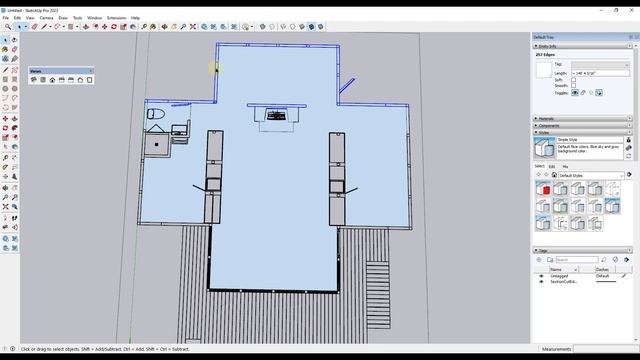Click the Length field in Entity Info
This screenshot has height=360, width=640.
[x=600, y=73]
